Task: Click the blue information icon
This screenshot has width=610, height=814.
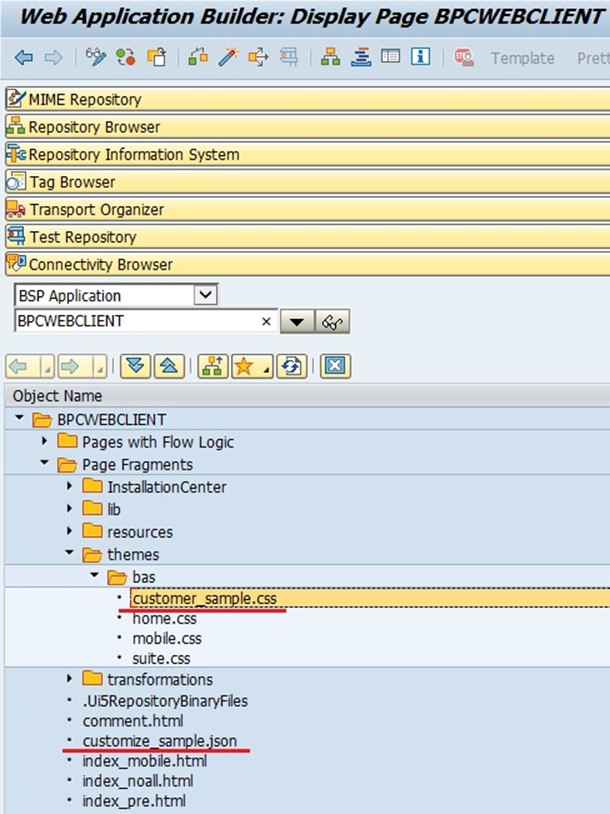Action: tap(421, 57)
